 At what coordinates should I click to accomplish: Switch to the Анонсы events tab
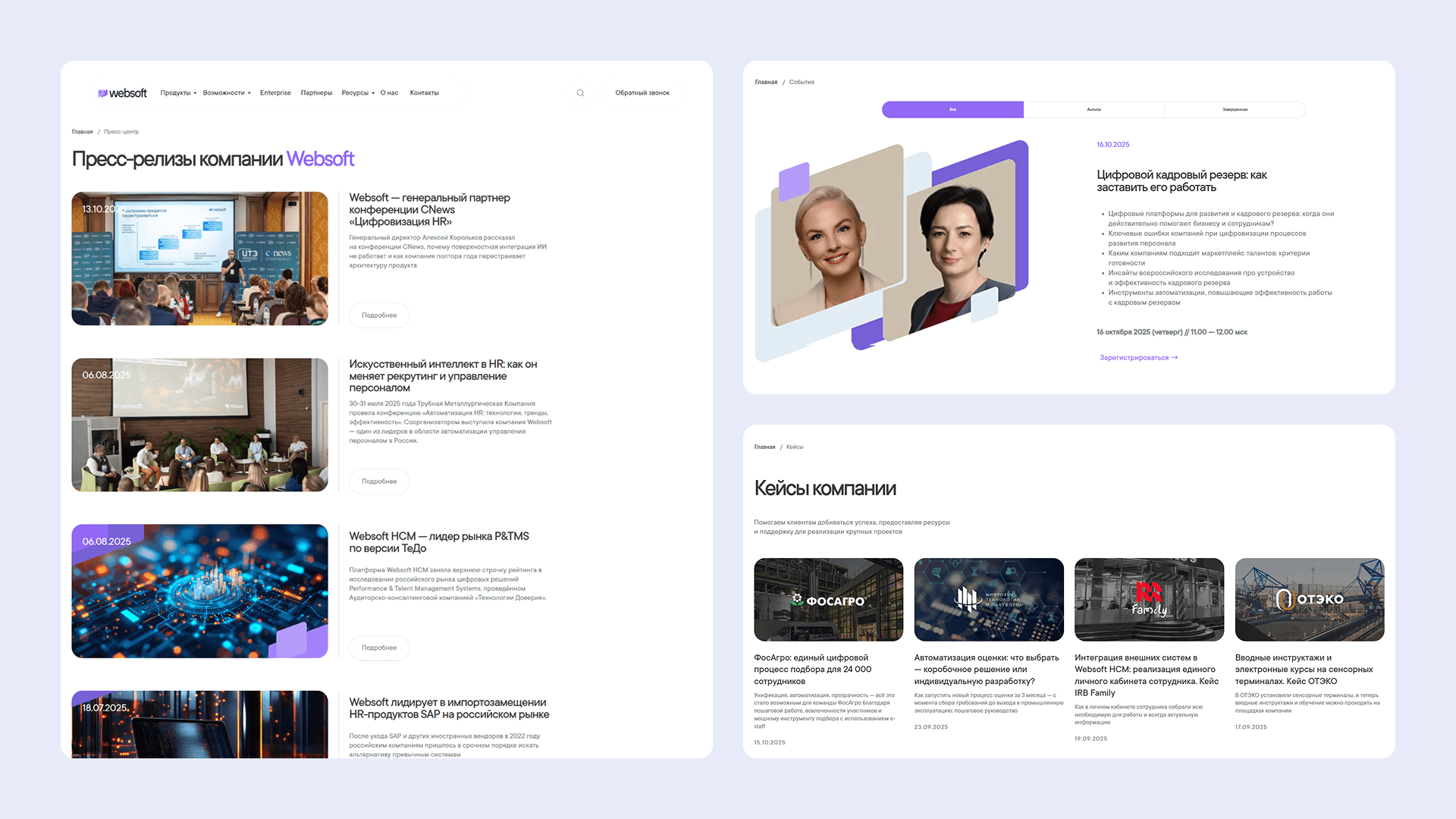(1094, 110)
